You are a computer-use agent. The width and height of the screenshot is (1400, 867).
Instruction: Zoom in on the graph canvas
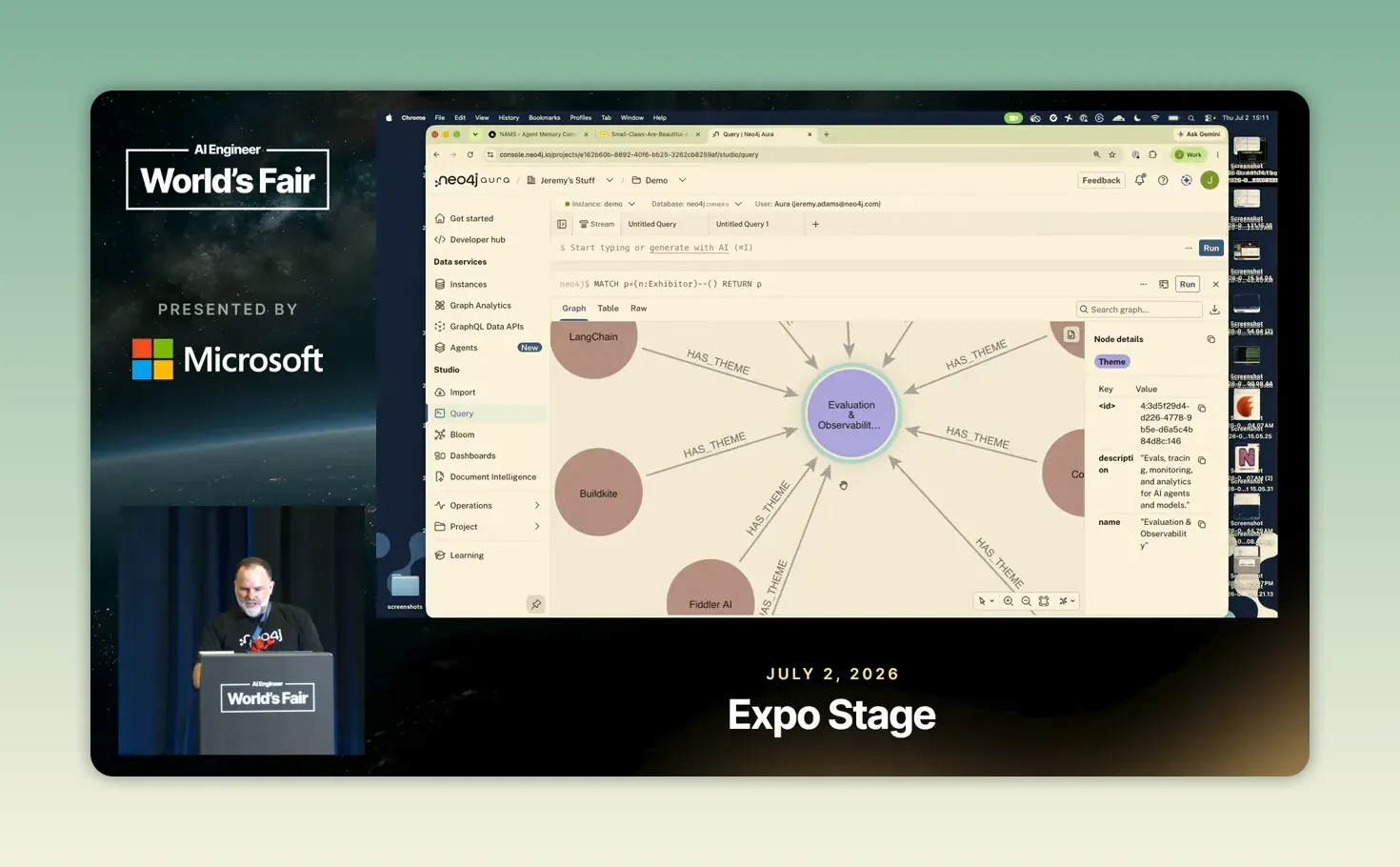click(1008, 601)
